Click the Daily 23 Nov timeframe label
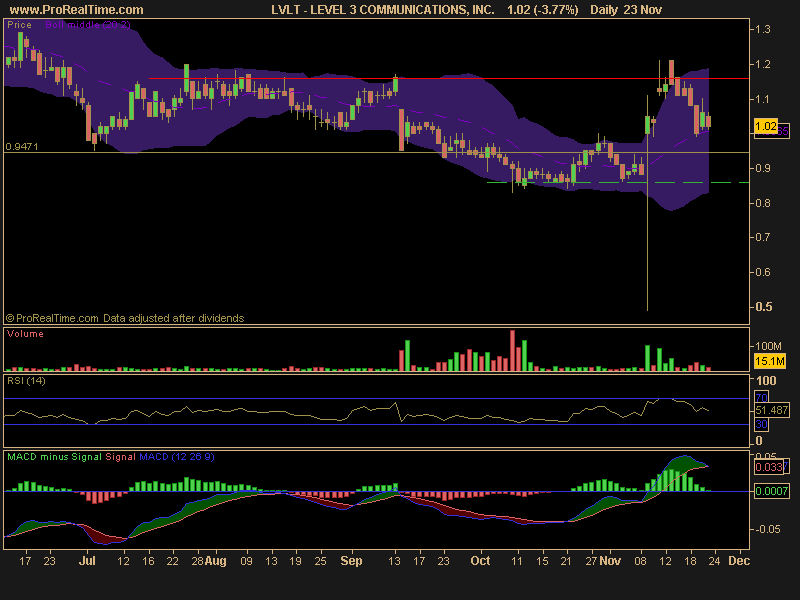This screenshot has height=600, width=800. click(626, 10)
